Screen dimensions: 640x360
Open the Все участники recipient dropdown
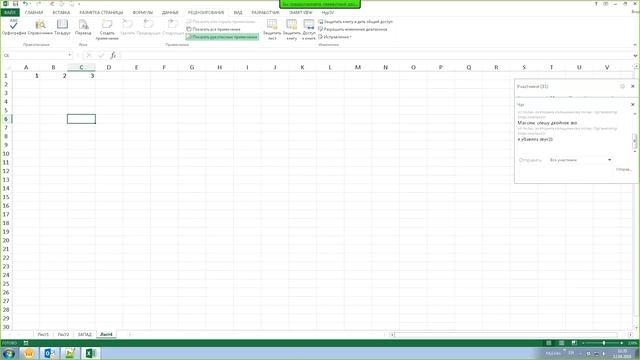point(580,160)
